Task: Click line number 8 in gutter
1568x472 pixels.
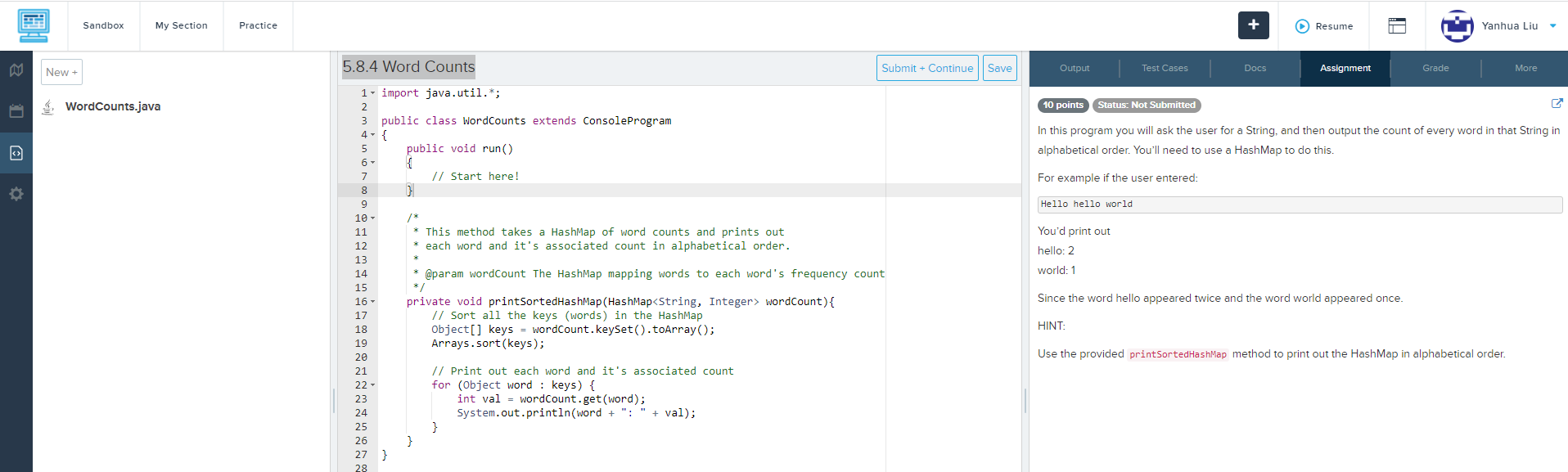Action: (364, 191)
